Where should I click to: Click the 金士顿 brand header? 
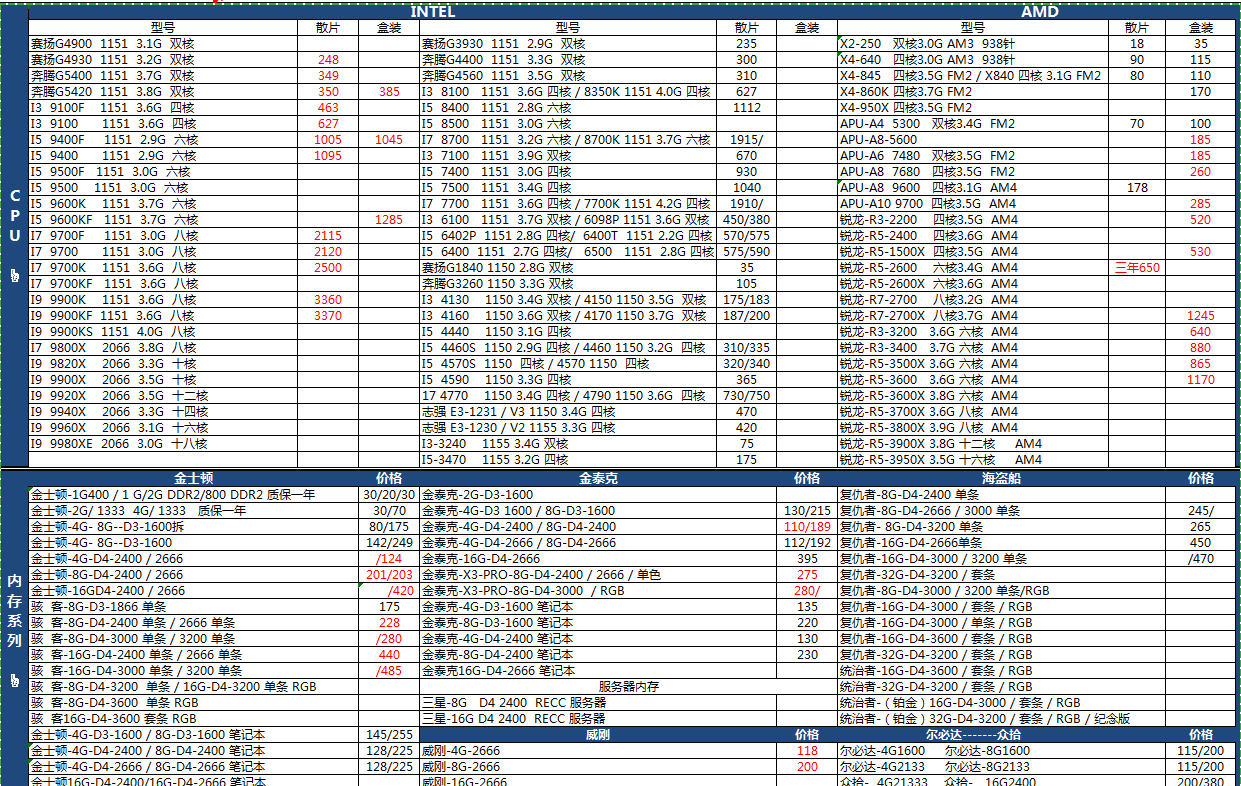tap(193, 478)
